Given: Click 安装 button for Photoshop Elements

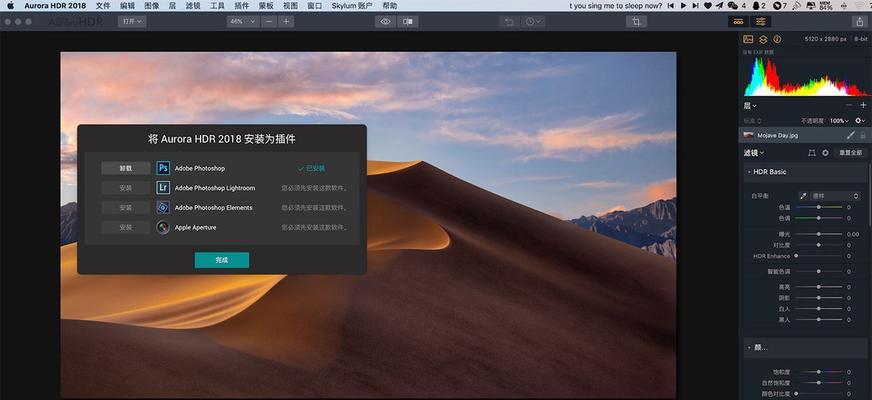Looking at the screenshot, I should (126, 208).
